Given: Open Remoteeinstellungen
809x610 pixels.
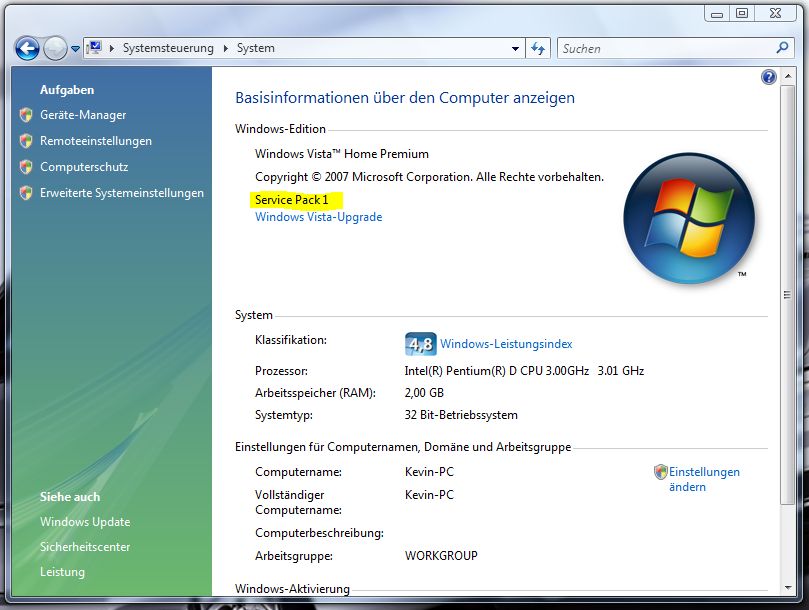Looking at the screenshot, I should pyautogui.click(x=96, y=141).
